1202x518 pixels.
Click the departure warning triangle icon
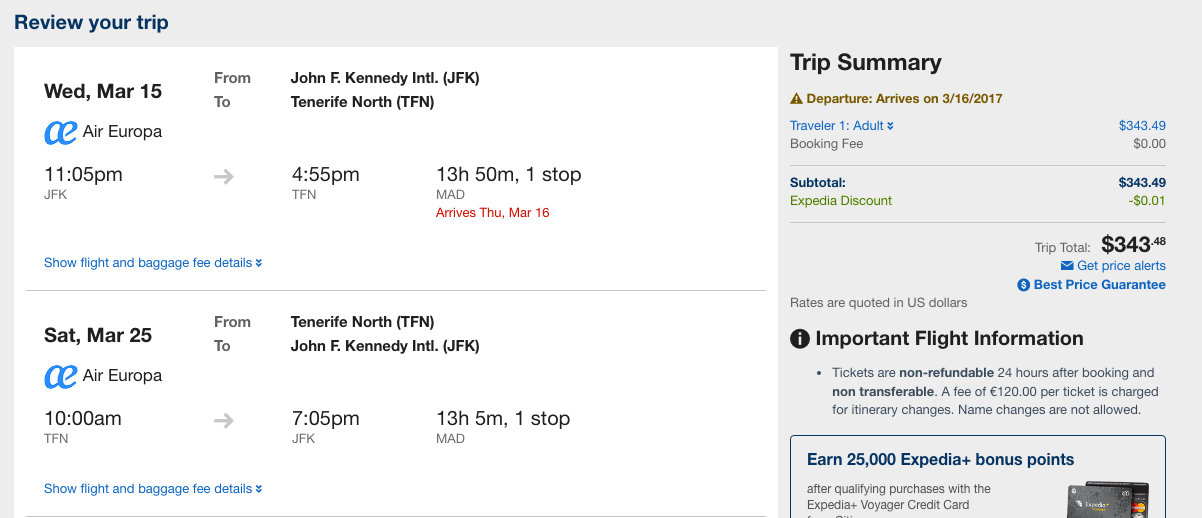click(x=796, y=99)
